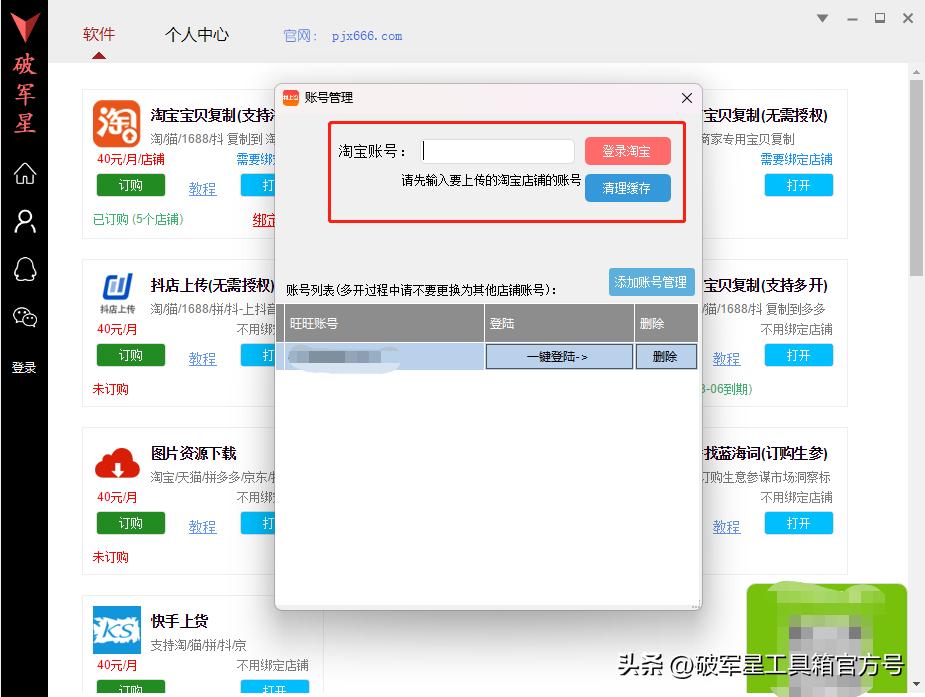Delete the account using the 删除 button
925x697 pixels.
click(x=666, y=356)
